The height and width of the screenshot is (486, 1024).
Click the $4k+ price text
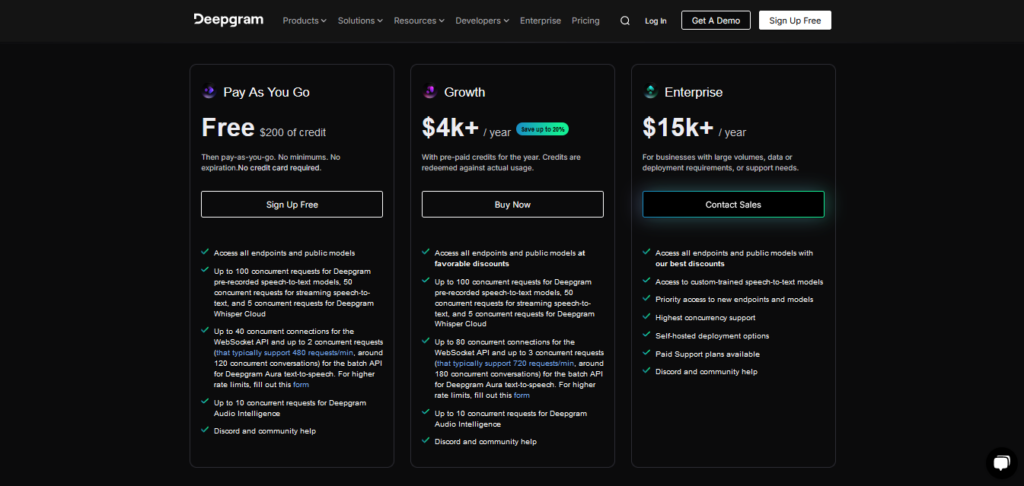click(x=451, y=127)
